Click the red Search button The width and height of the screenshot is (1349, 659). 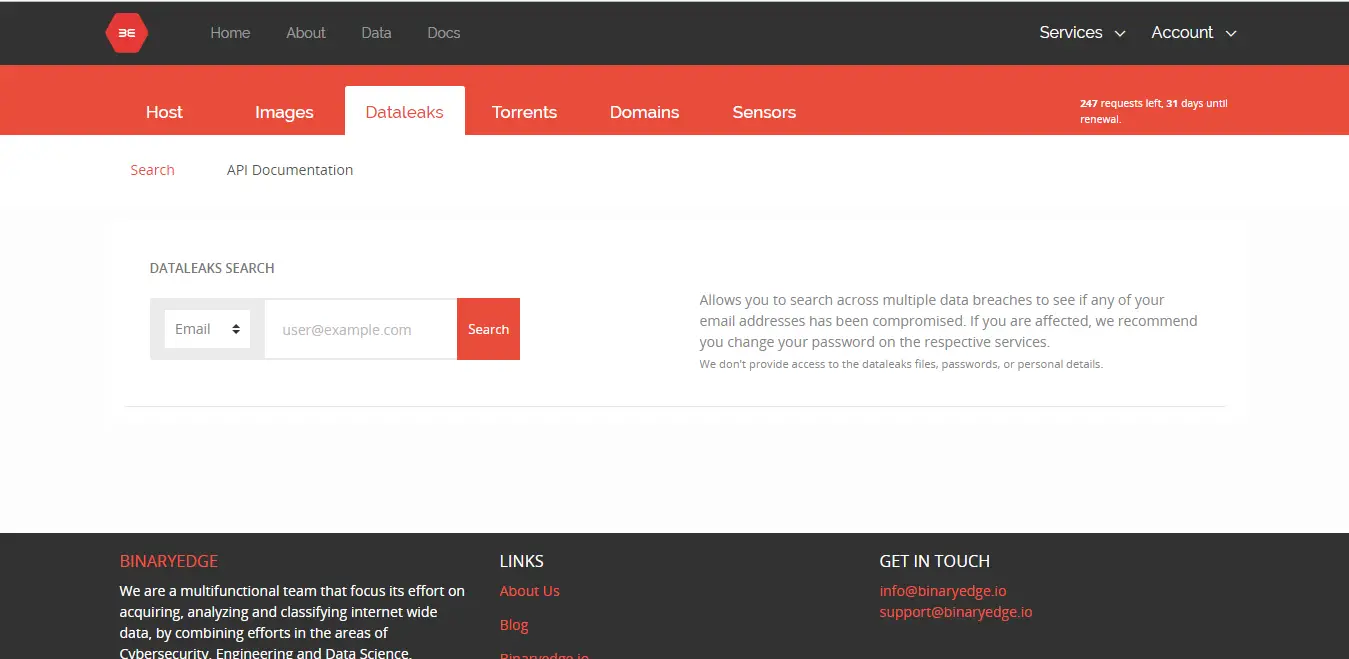[x=488, y=329]
